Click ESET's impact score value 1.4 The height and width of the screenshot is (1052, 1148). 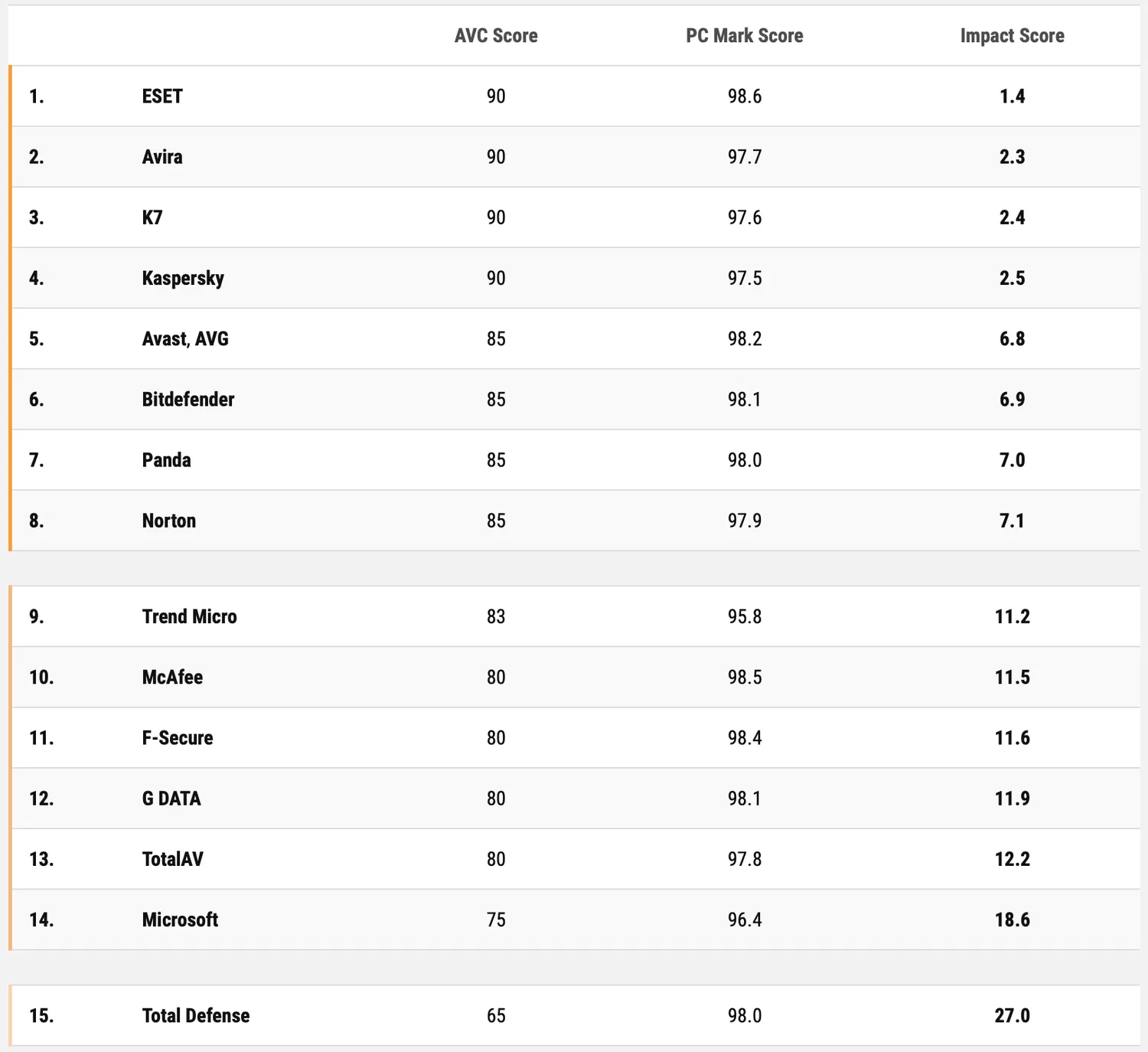pyautogui.click(x=1012, y=96)
